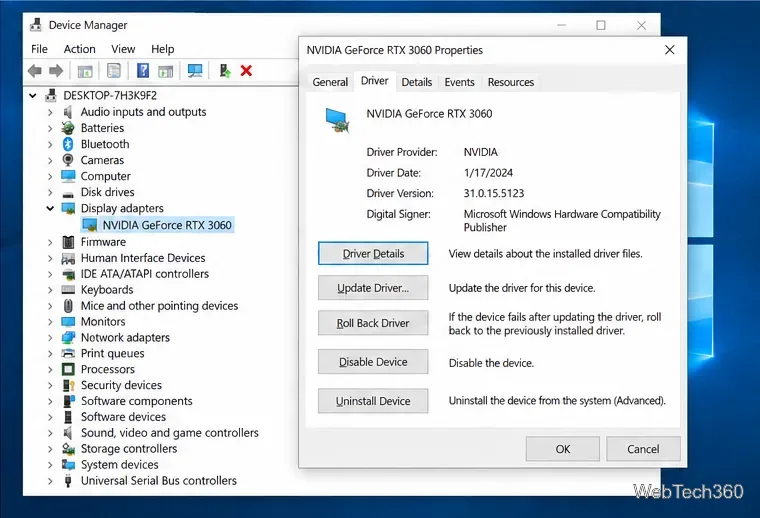The height and width of the screenshot is (518, 760).
Task: Expand the Software components category
Action: pyautogui.click(x=50, y=401)
